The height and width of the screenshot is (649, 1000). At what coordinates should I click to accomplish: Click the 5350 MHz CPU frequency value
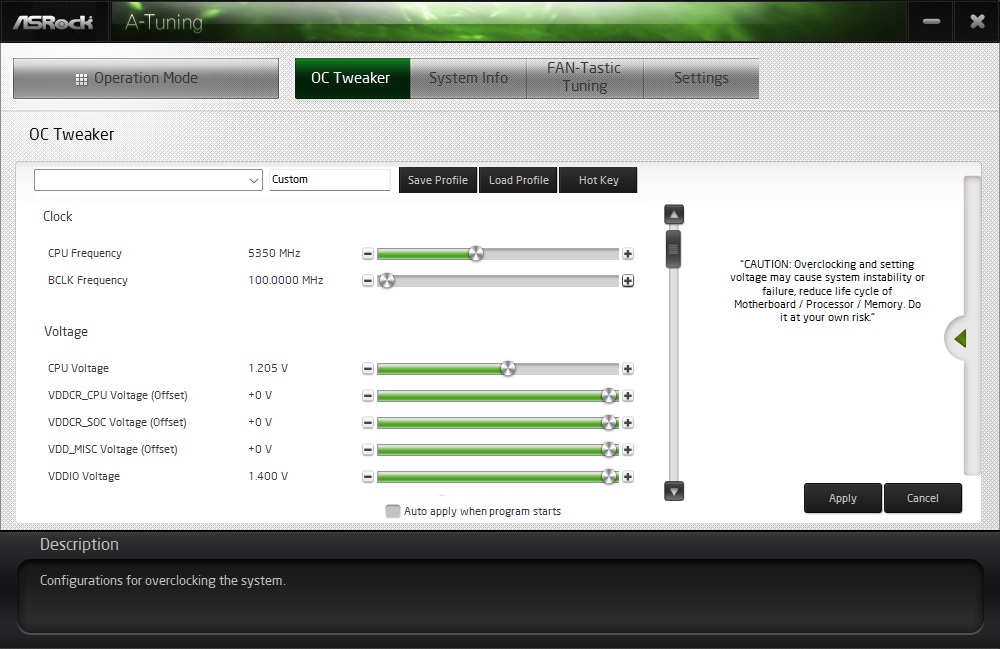(274, 253)
